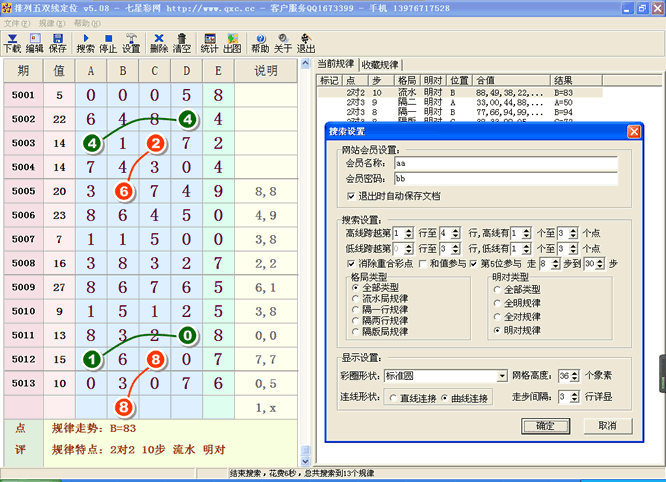Click the 关于 about toolbar icon

coord(283,44)
